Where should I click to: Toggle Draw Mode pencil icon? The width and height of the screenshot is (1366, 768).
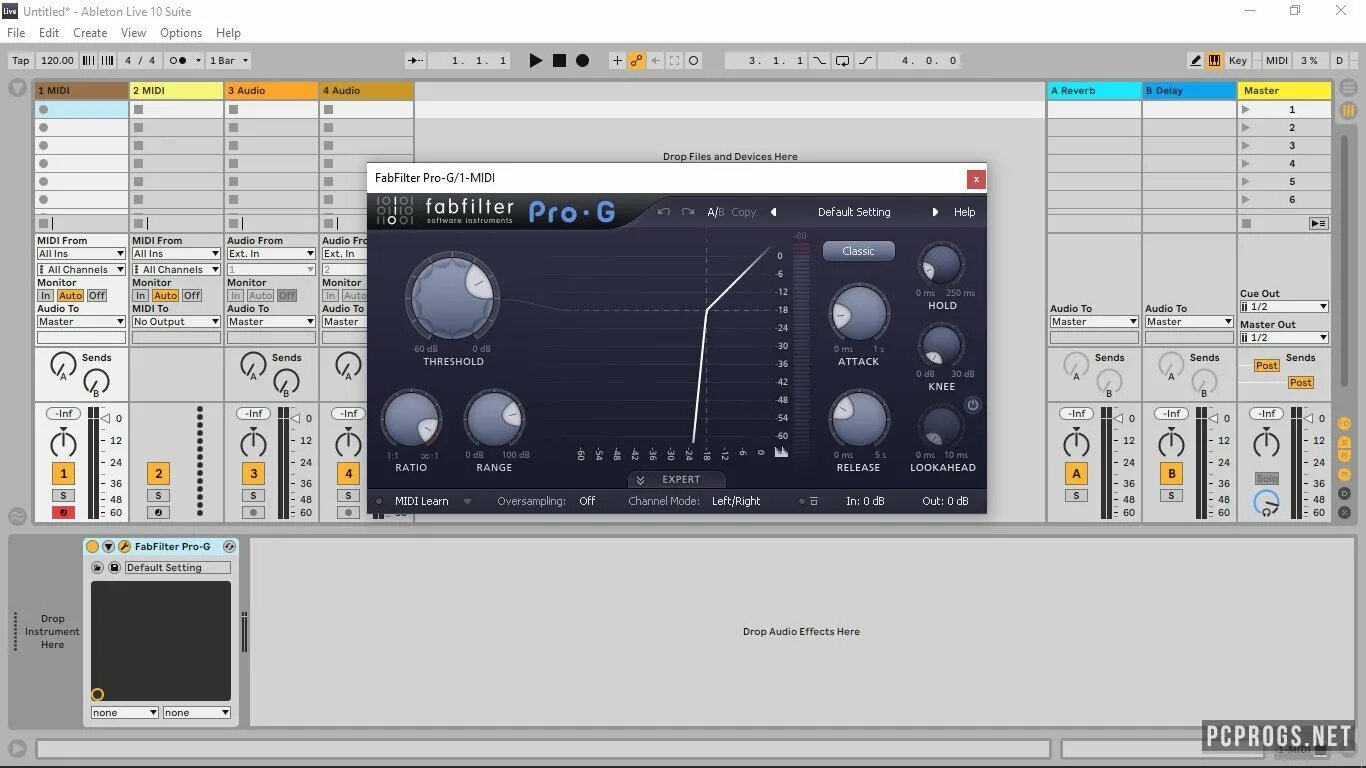[x=1196, y=60]
